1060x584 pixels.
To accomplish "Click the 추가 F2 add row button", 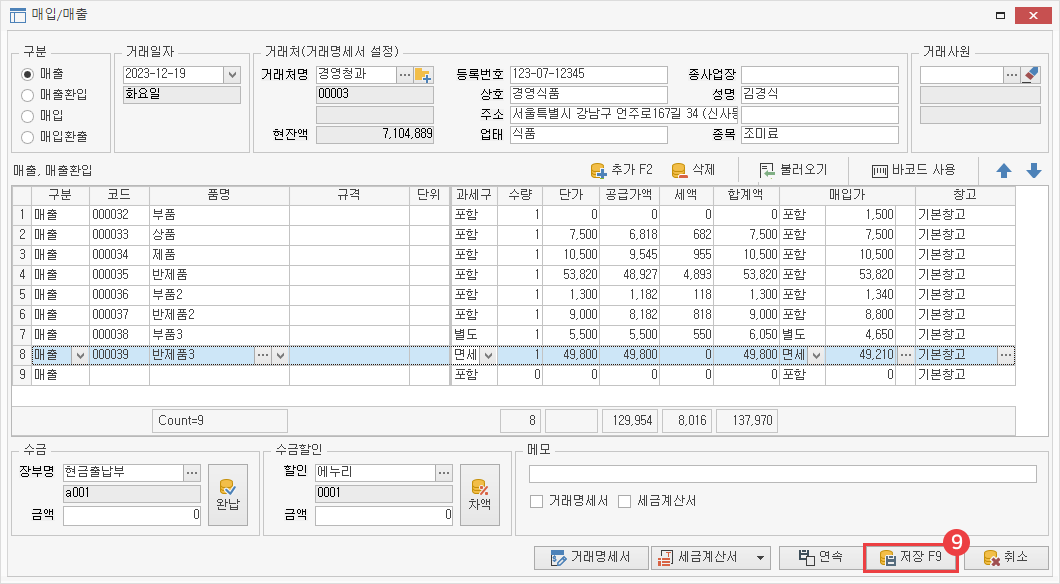I will point(622,170).
